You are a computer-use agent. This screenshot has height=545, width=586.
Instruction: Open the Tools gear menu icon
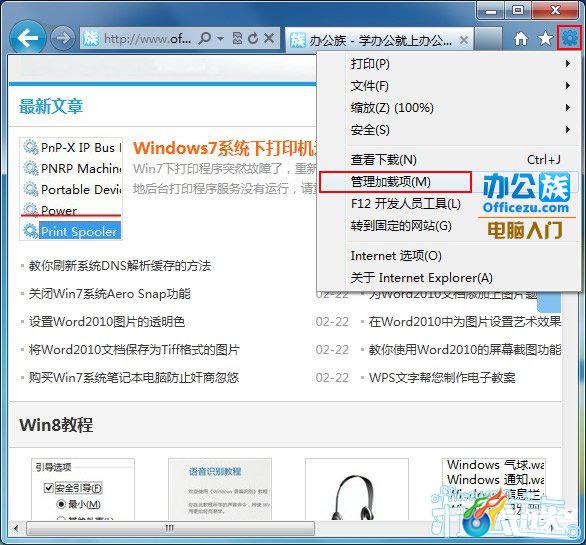(570, 38)
